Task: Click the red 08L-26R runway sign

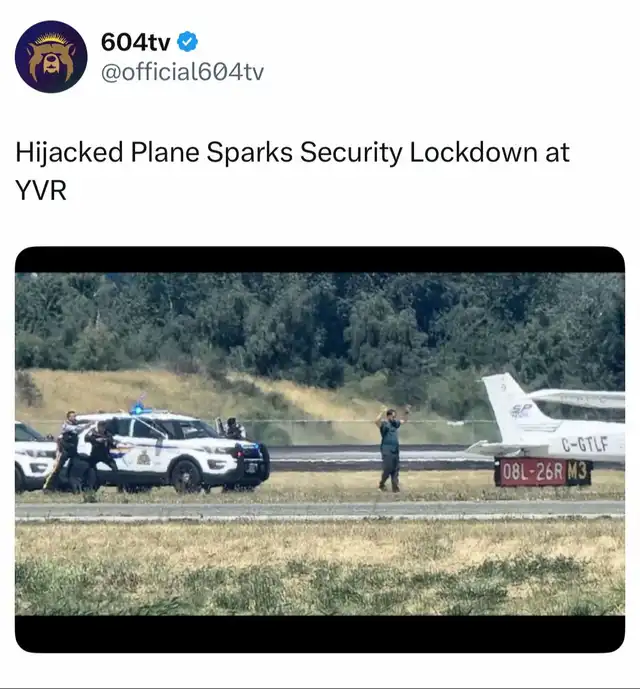Action: point(530,472)
